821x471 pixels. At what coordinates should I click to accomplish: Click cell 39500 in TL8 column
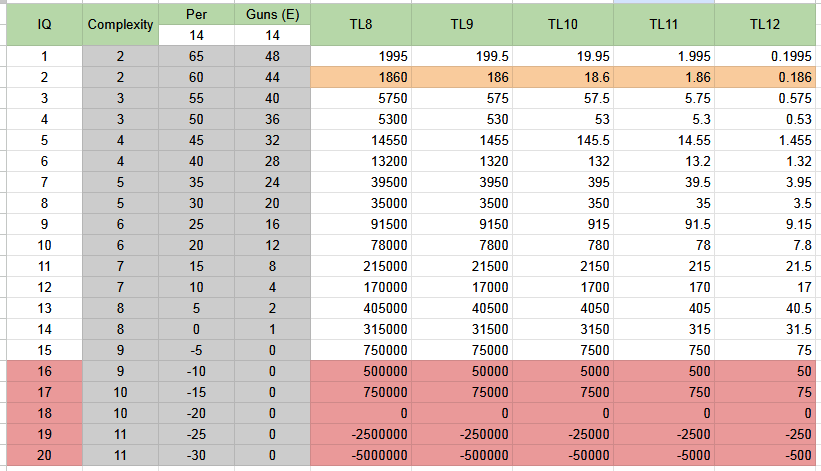[x=361, y=182]
